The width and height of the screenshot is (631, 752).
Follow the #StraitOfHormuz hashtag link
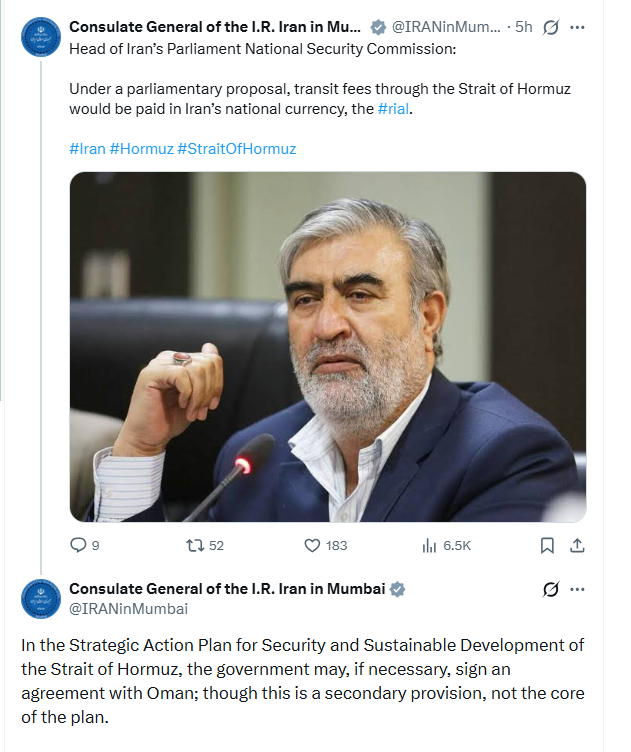point(236,148)
